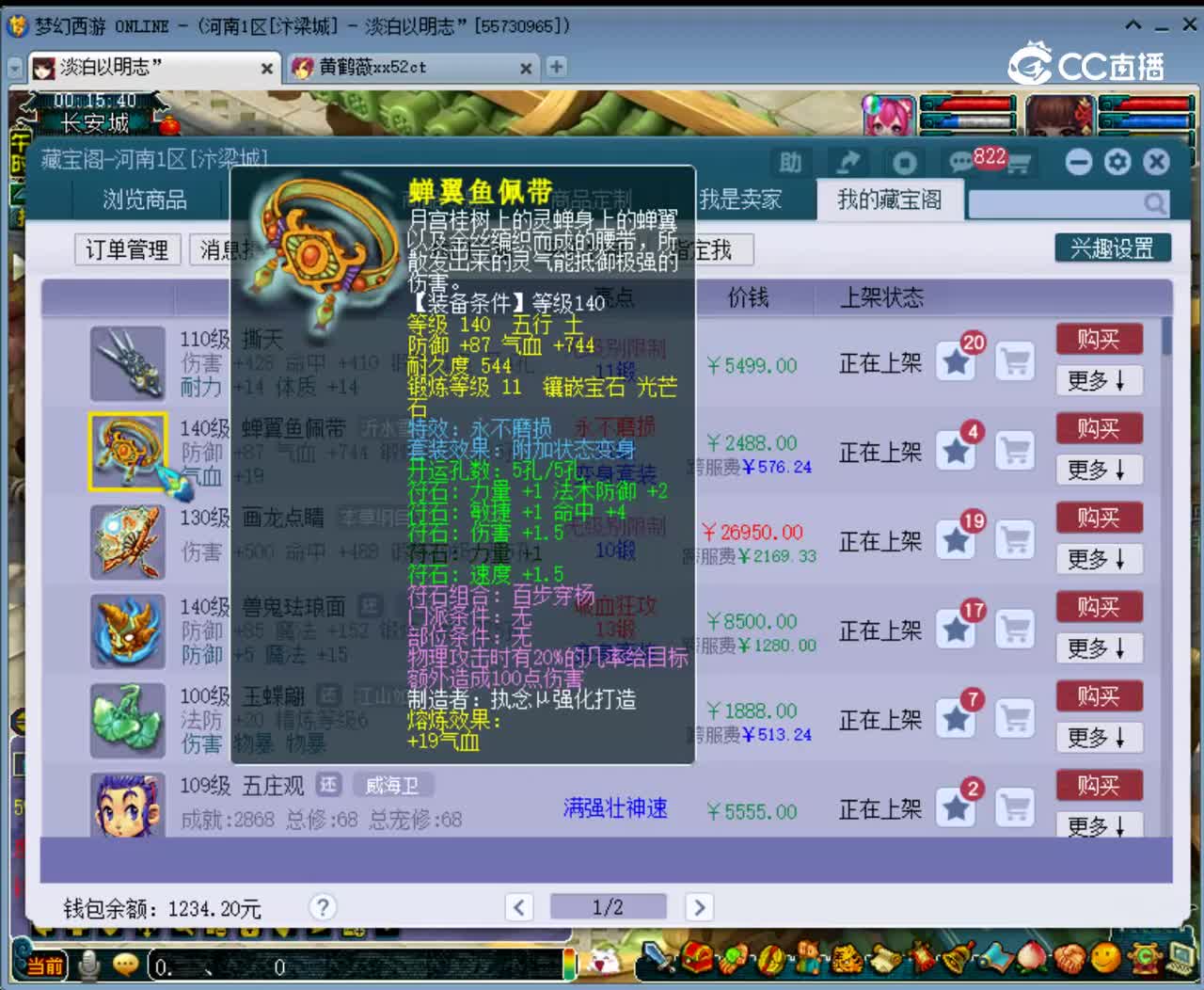Expand 更多 options for 1888 yuan item
This screenshot has height=990, width=1204.
[1098, 738]
